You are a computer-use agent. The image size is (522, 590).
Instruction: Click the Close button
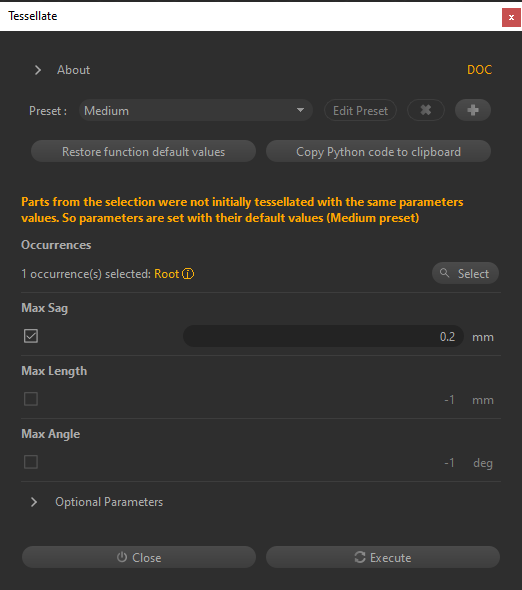pos(139,557)
